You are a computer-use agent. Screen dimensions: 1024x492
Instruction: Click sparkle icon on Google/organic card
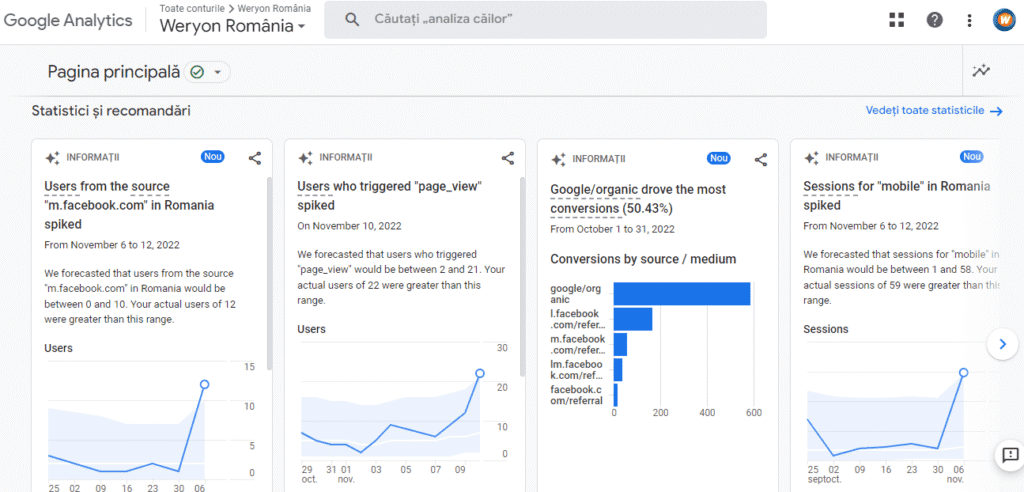(558, 159)
